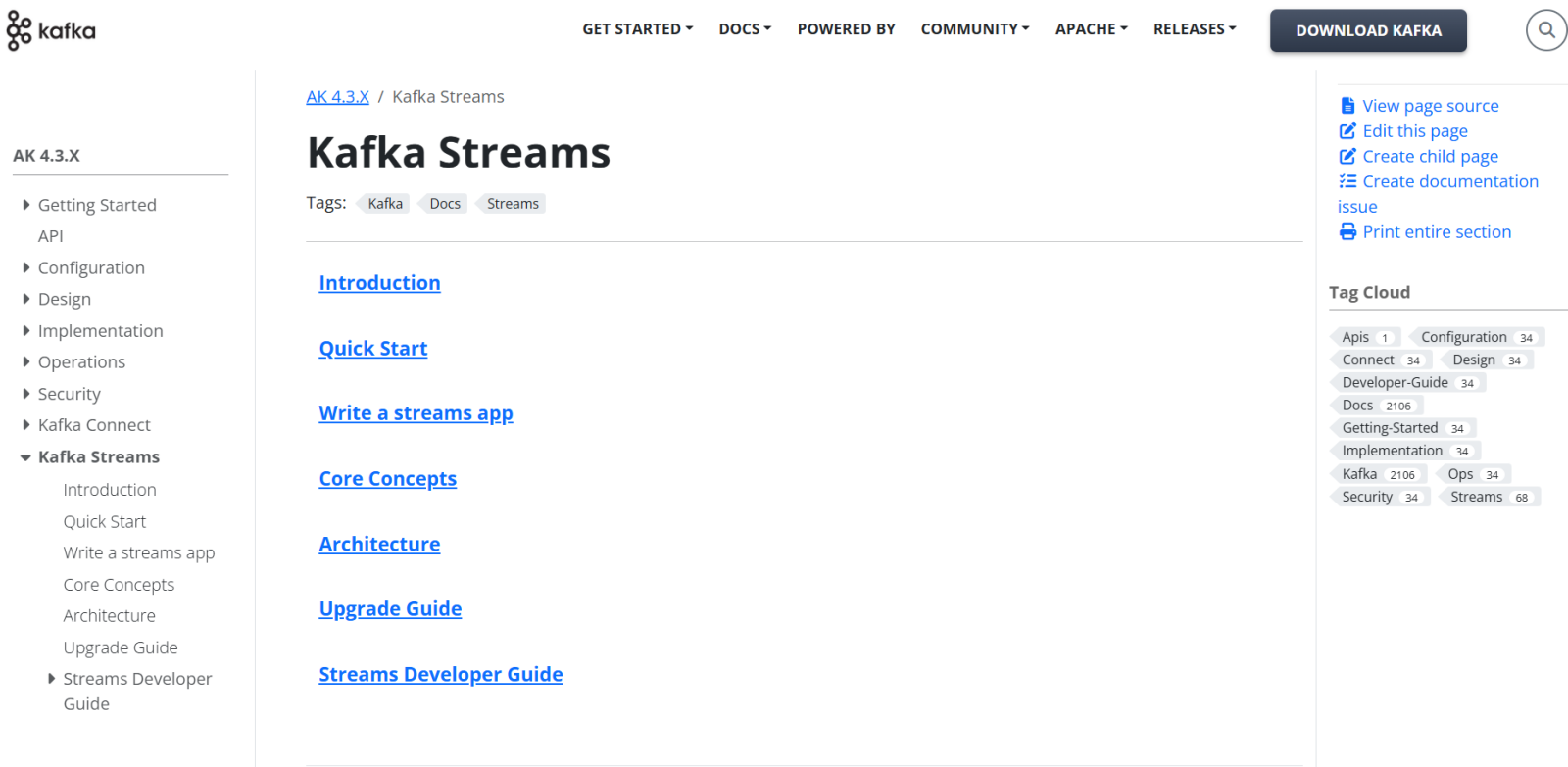Click the Architecture heading link
The image size is (1568, 767).
point(379,545)
